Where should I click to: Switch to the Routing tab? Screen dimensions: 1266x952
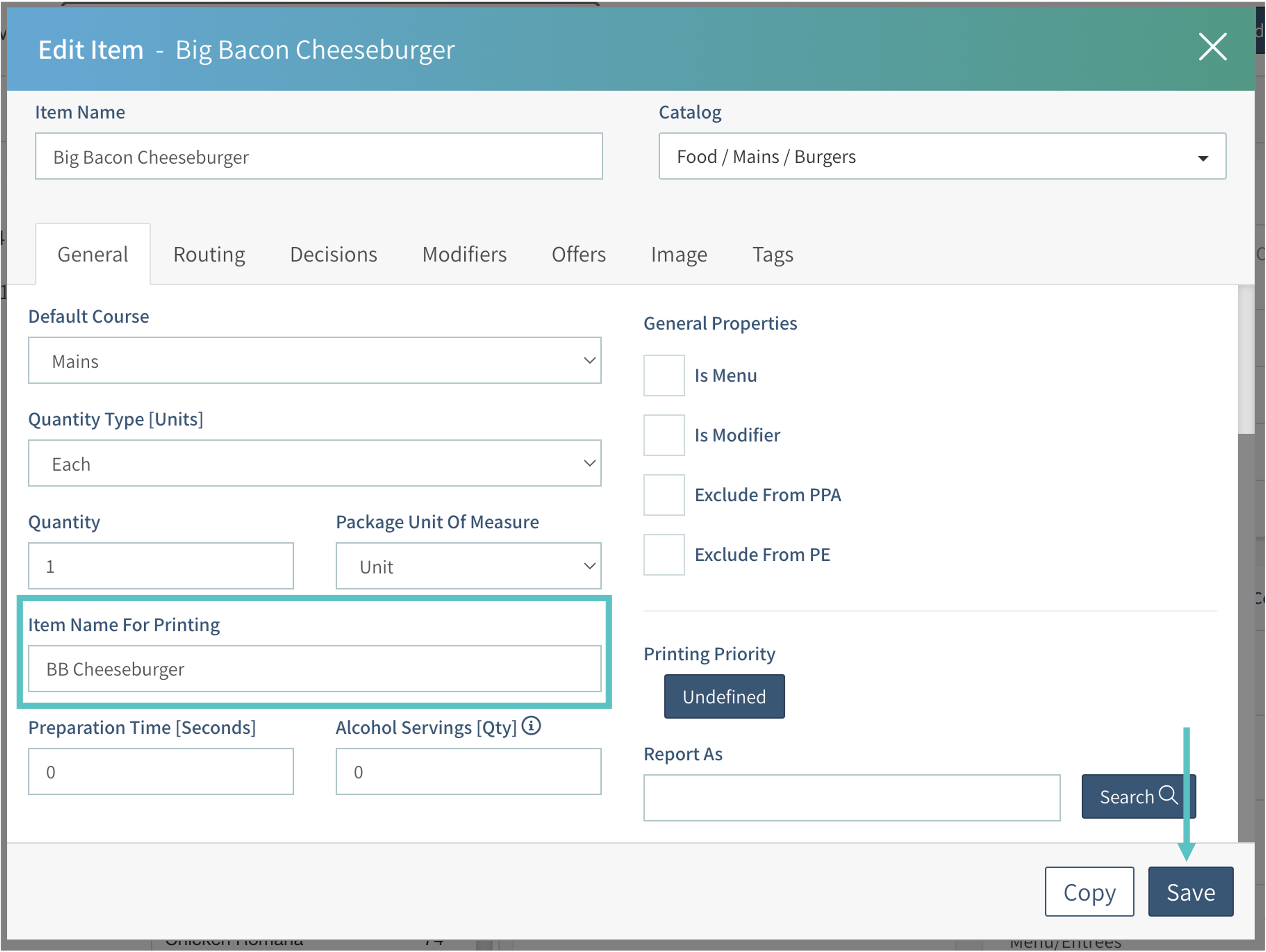(209, 254)
